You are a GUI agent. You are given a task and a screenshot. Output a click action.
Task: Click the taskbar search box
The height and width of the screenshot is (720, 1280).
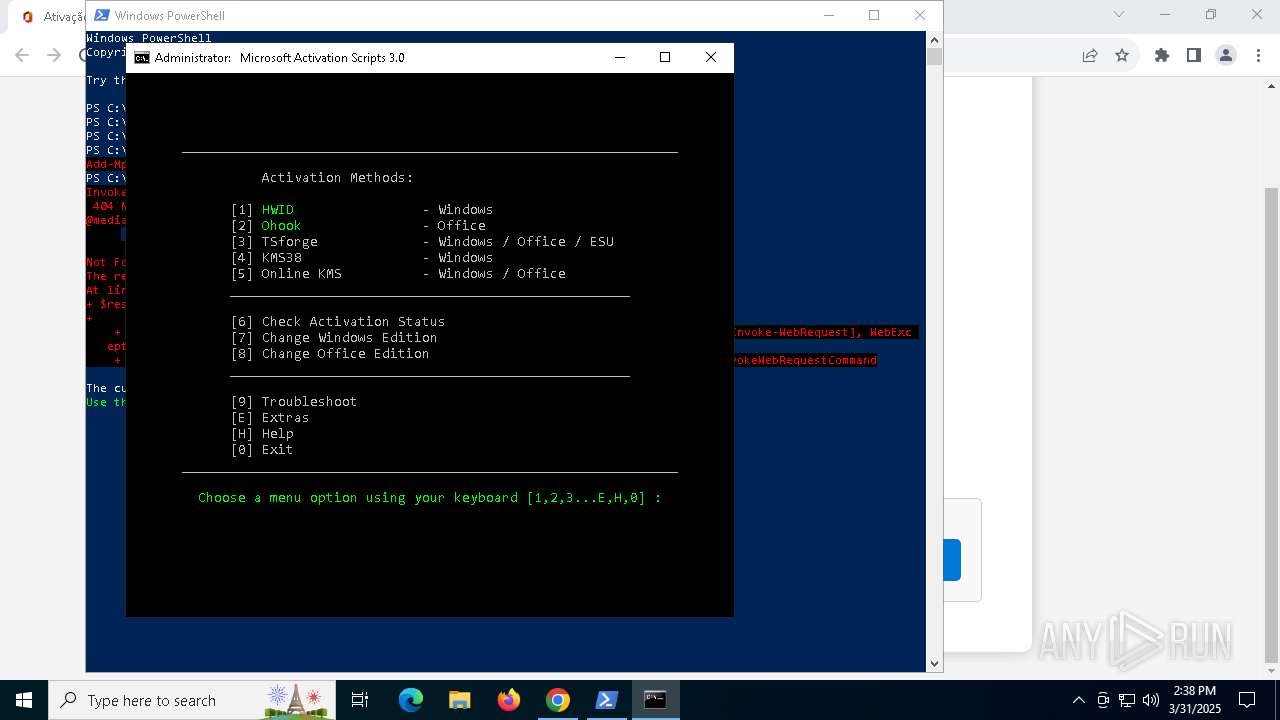[194, 700]
